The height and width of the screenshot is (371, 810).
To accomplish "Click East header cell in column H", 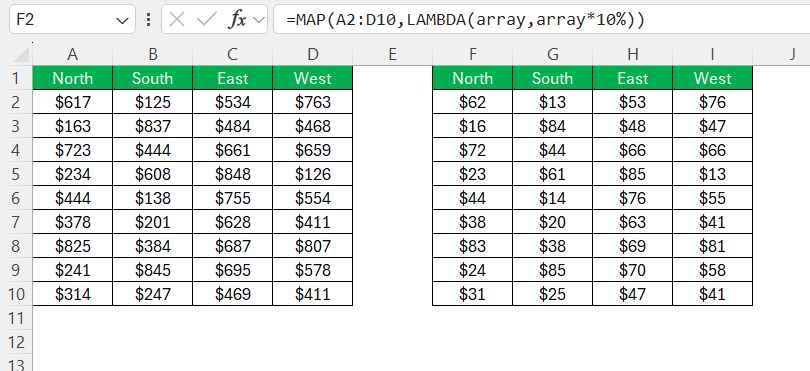I will click(x=632, y=78).
